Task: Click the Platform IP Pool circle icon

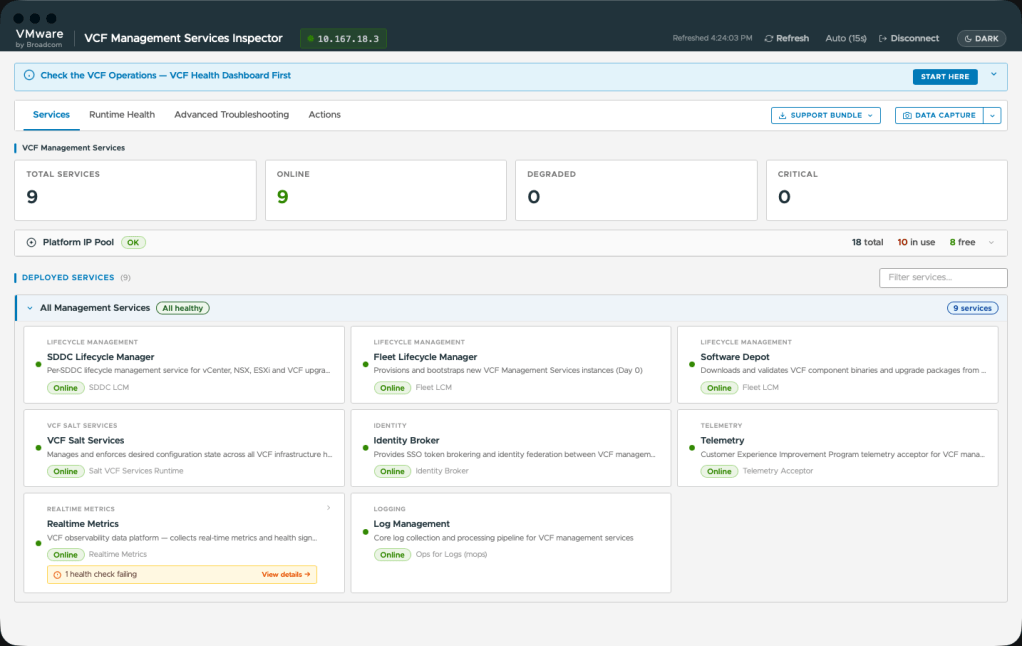Action: click(31, 242)
